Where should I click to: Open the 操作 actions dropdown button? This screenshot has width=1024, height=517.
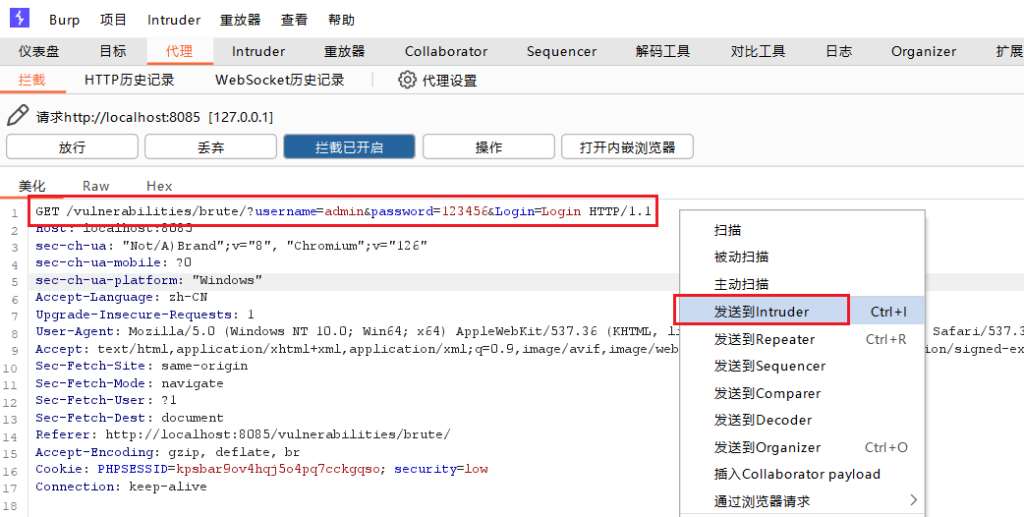tap(488, 147)
